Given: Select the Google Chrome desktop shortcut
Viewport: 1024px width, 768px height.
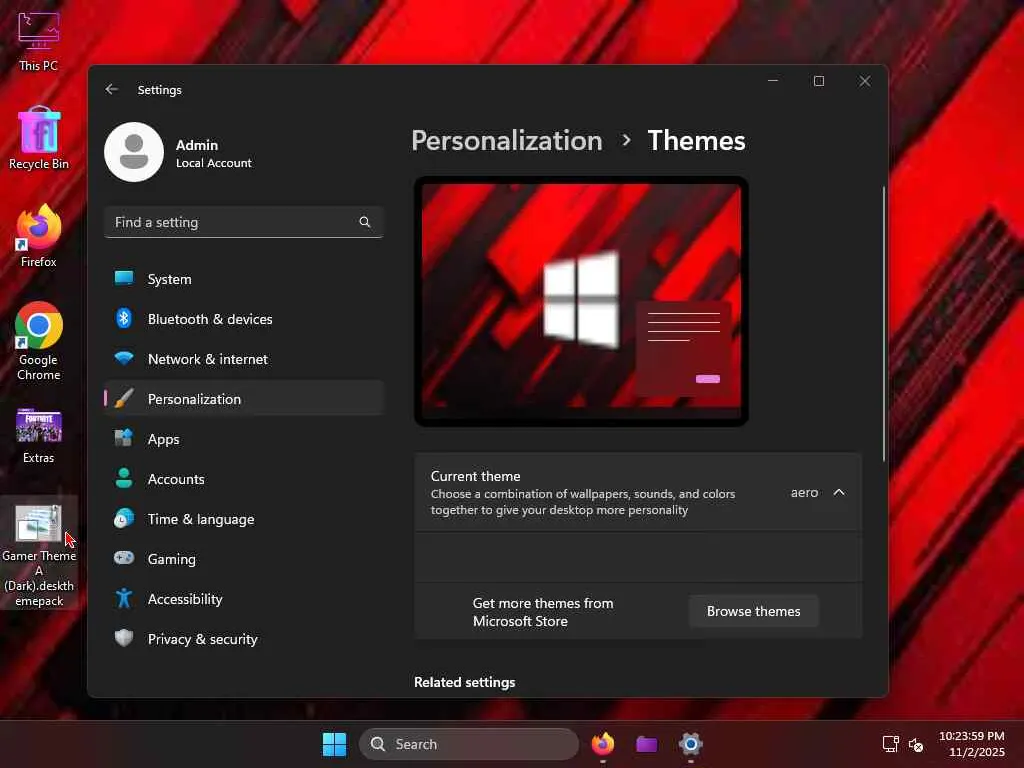Looking at the screenshot, I should tap(39, 342).
